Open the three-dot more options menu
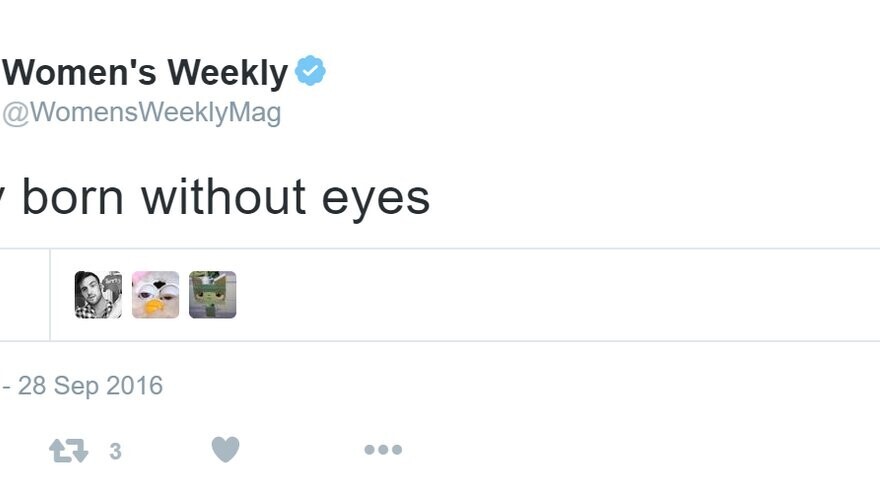Image resolution: width=880 pixels, height=495 pixels. coord(382,451)
